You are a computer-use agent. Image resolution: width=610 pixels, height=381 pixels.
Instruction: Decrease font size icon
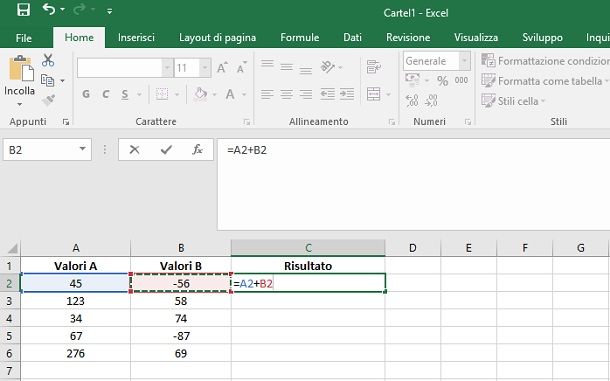[x=242, y=68]
